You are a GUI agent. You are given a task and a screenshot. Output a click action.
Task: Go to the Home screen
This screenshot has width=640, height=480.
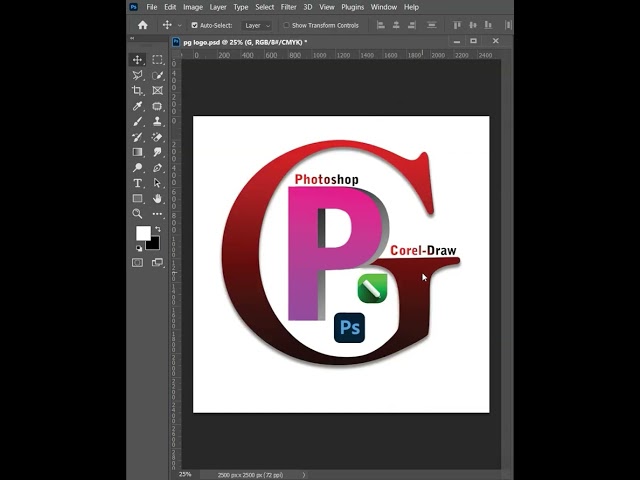point(142,25)
